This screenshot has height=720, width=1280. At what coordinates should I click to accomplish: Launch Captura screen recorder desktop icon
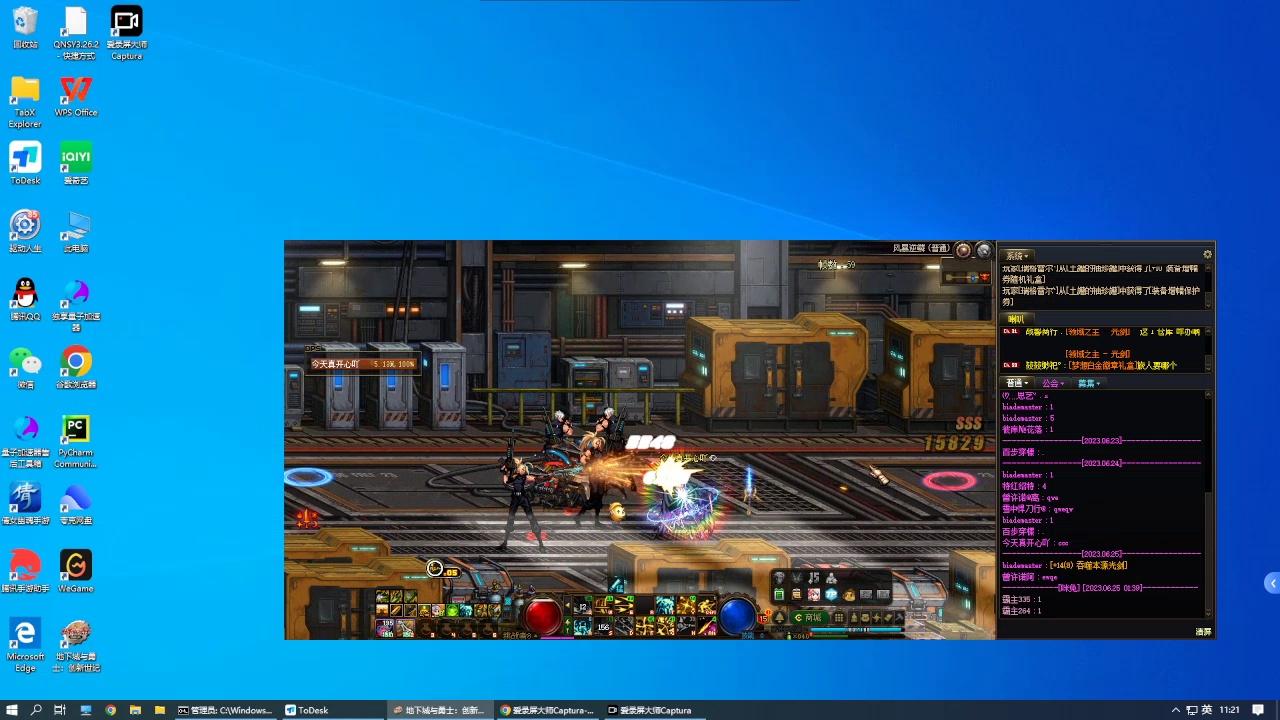(126, 33)
